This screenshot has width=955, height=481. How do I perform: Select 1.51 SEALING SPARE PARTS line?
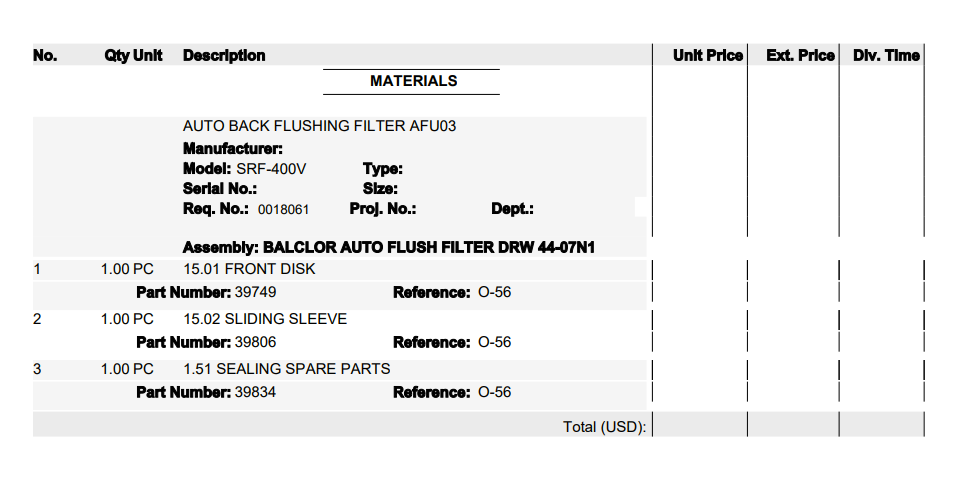(339, 369)
